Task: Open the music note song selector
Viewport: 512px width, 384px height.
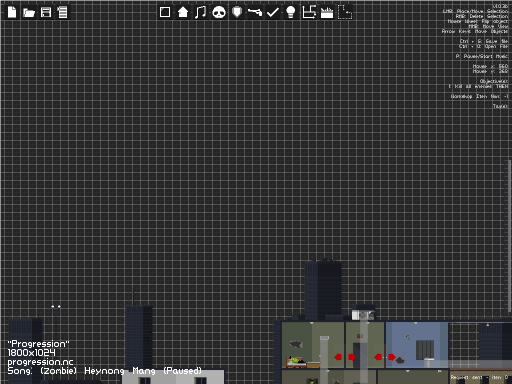Action: click(200, 12)
